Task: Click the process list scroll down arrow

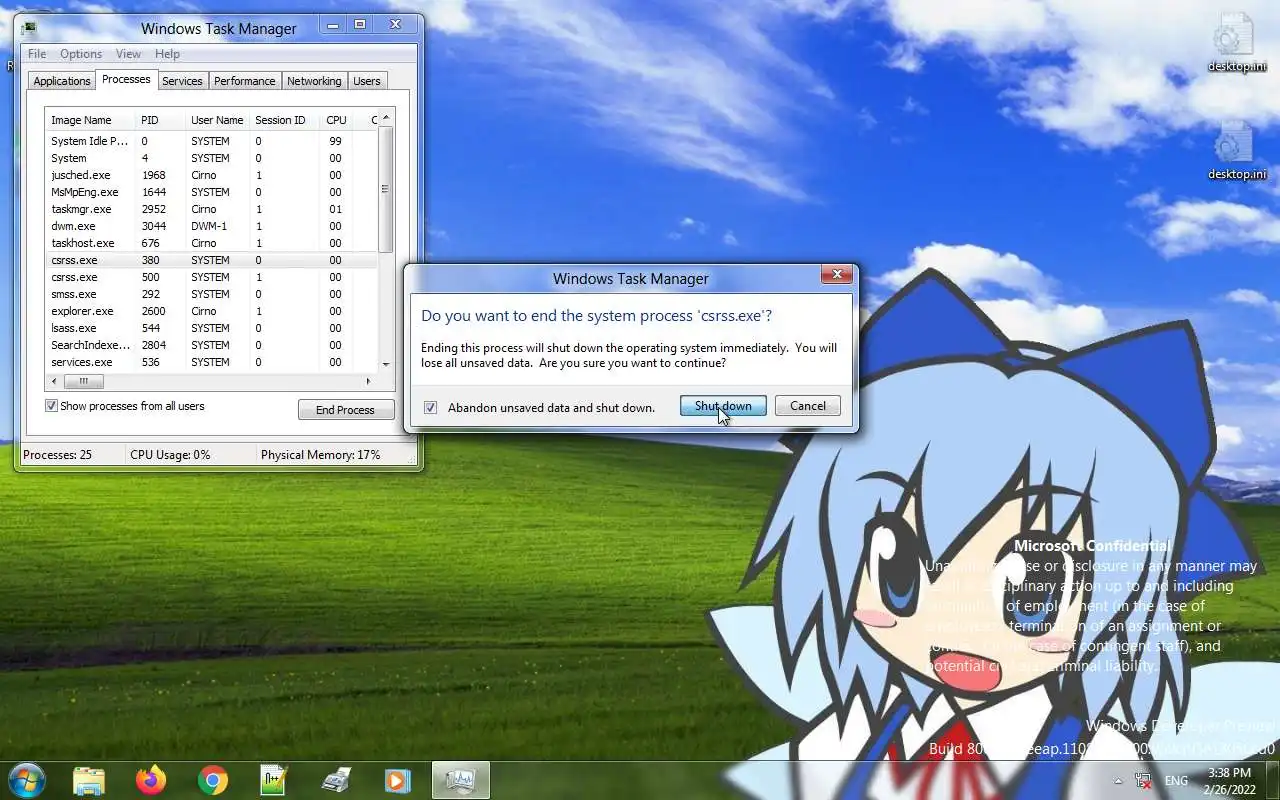Action: pos(386,365)
